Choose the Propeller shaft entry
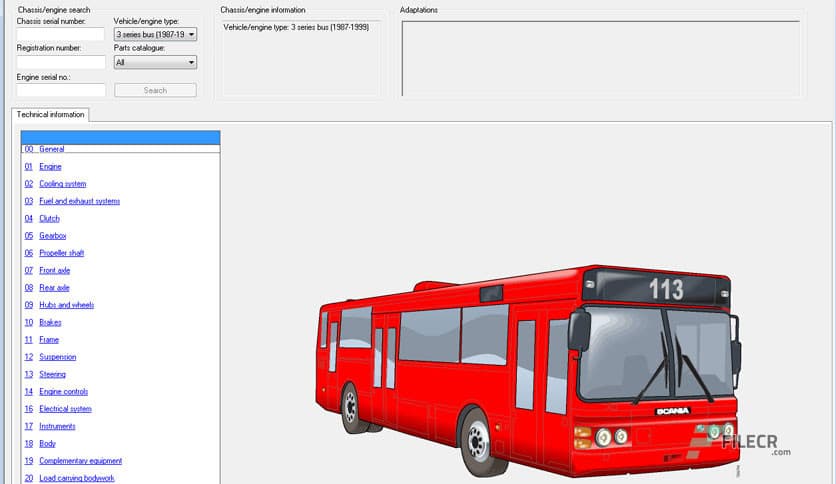The height and width of the screenshot is (484, 836). pyautogui.click(x=61, y=253)
